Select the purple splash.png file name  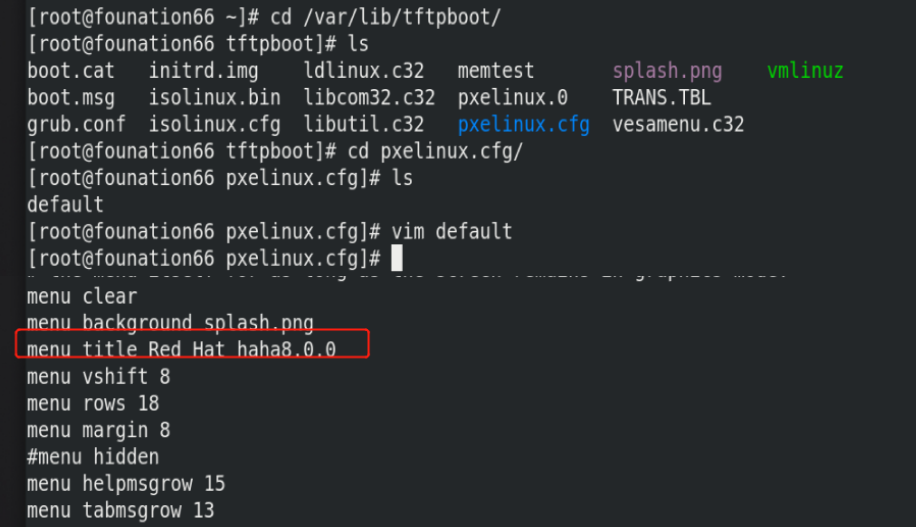coord(667,71)
